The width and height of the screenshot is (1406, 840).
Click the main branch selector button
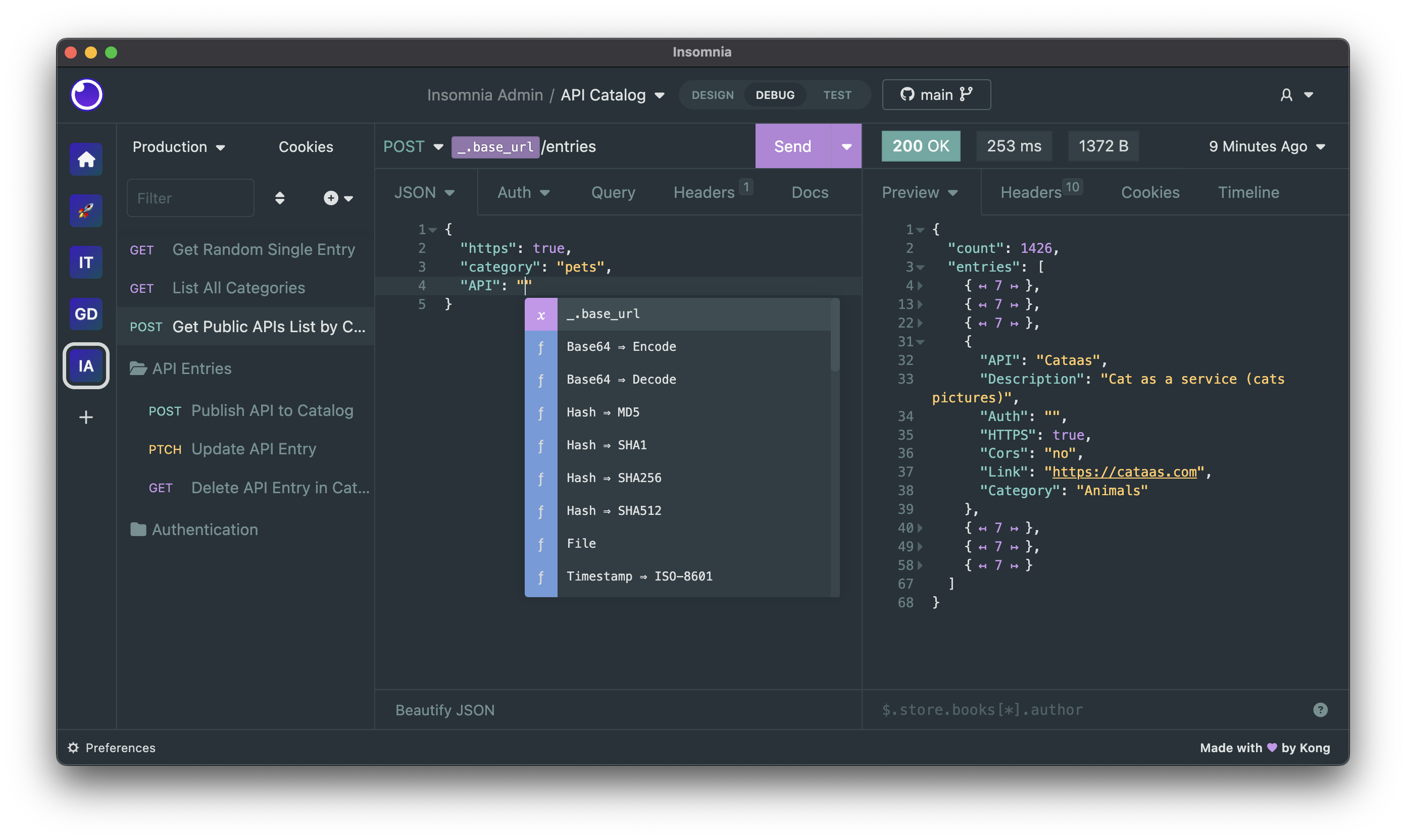click(x=935, y=94)
